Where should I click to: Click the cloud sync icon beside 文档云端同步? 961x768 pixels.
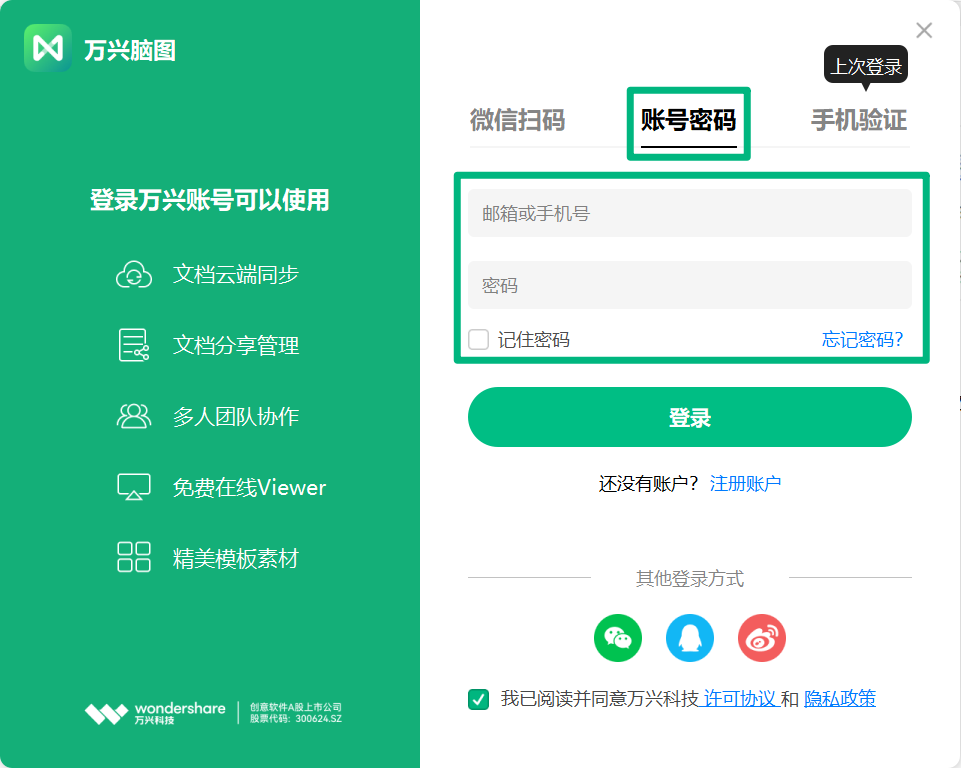(134, 275)
